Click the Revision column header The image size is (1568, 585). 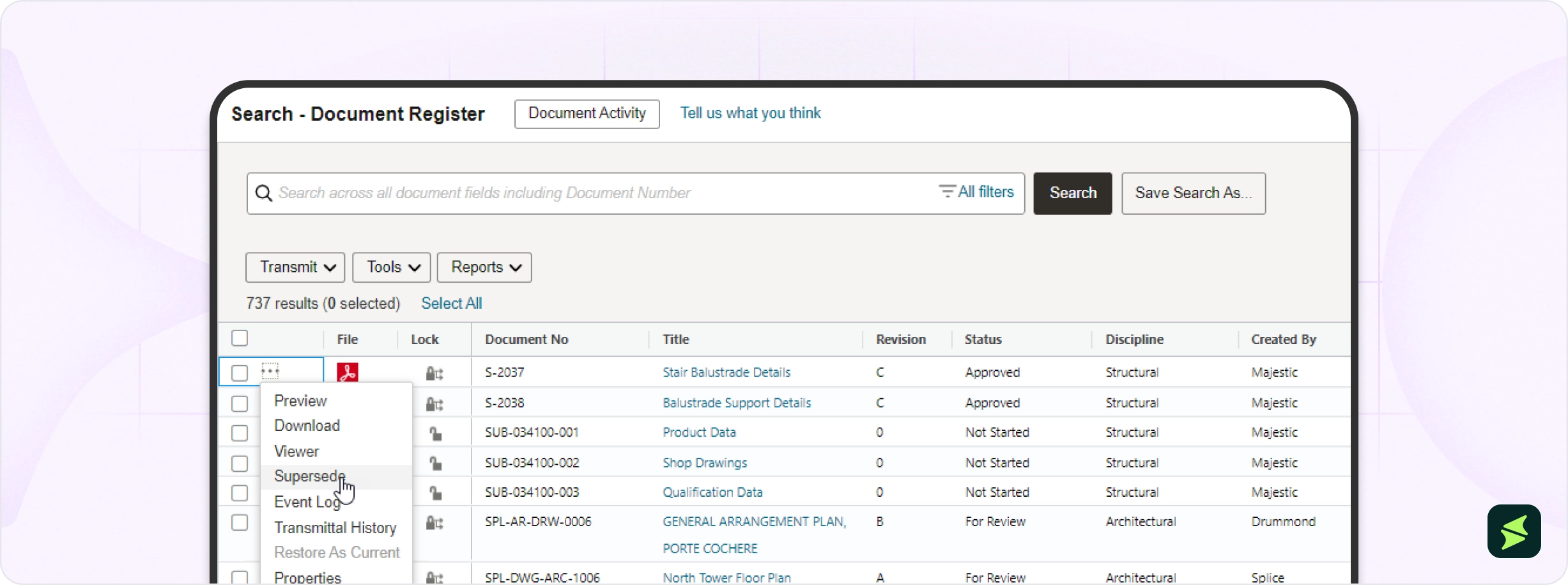tap(901, 339)
